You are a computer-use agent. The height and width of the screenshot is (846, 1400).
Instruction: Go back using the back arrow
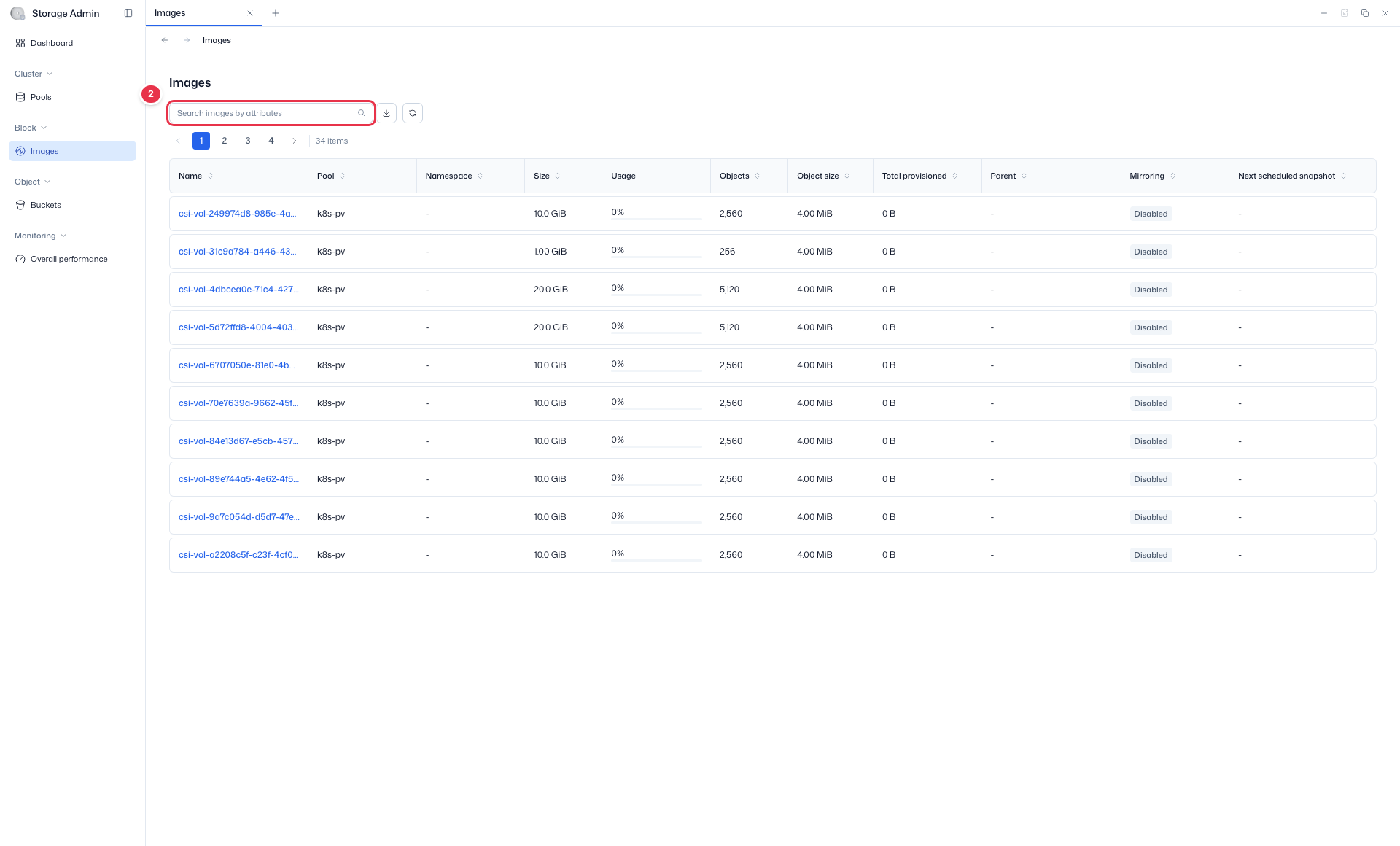165,40
